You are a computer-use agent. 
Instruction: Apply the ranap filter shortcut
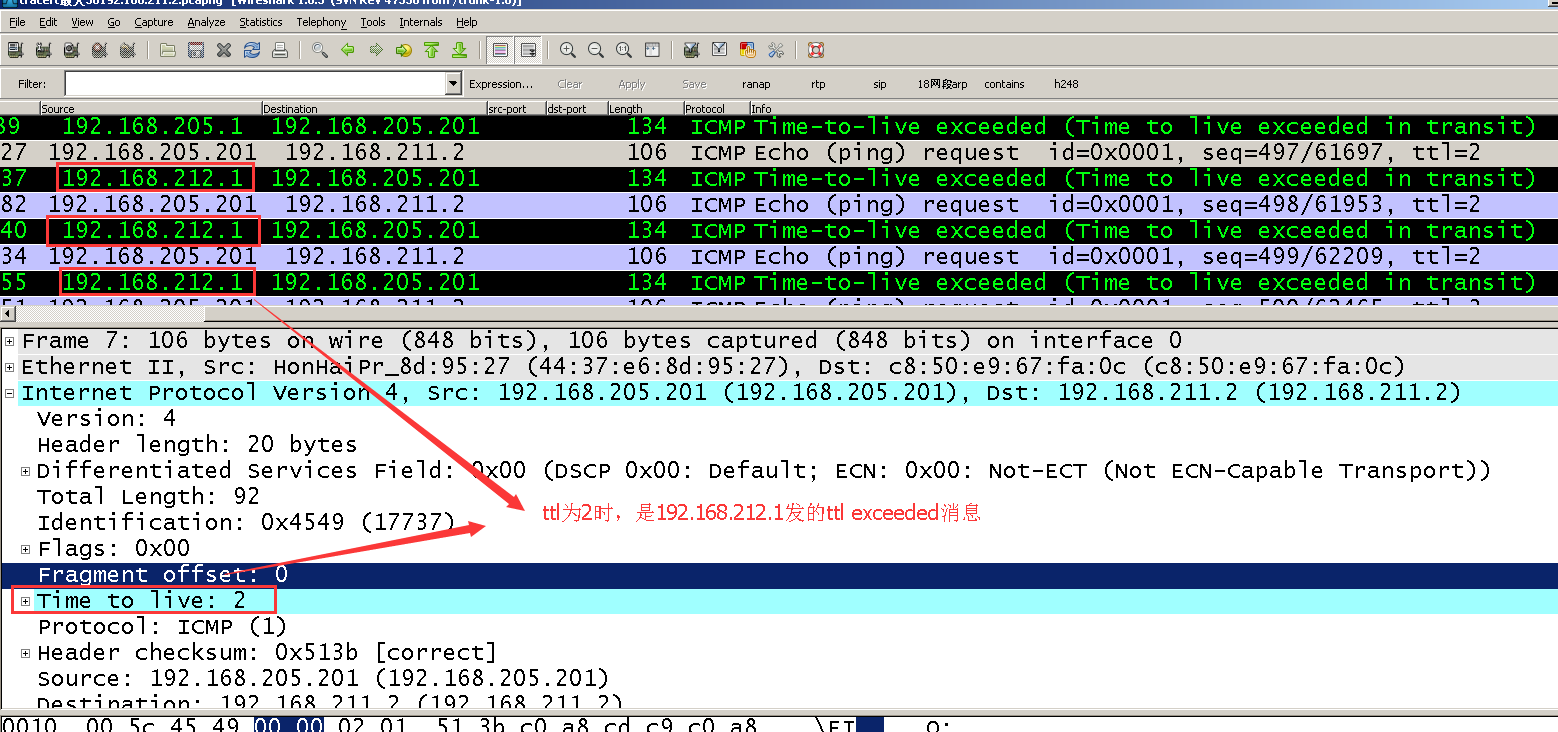756,84
